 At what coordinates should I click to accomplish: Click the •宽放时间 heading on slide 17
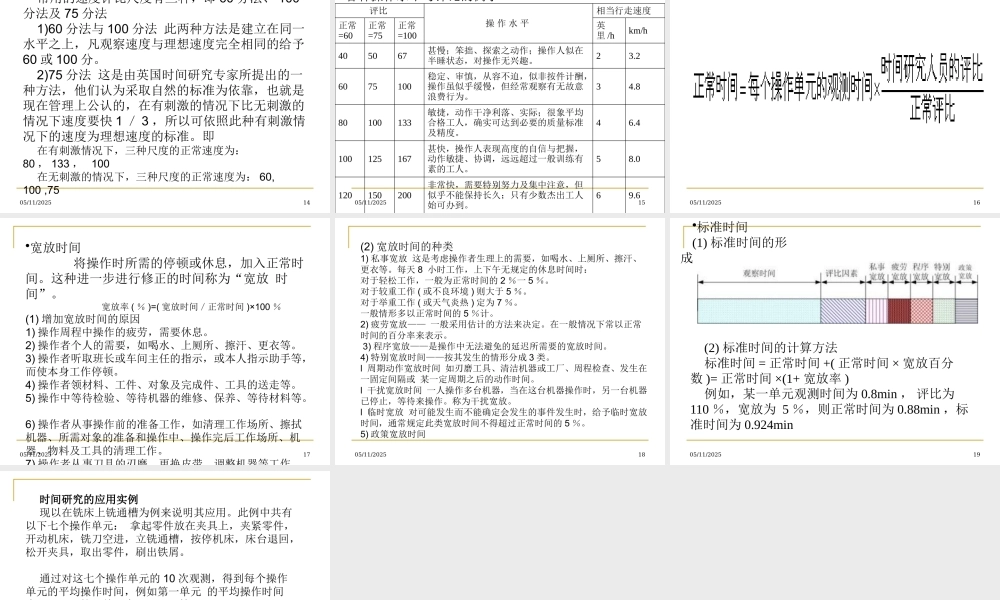(54, 247)
